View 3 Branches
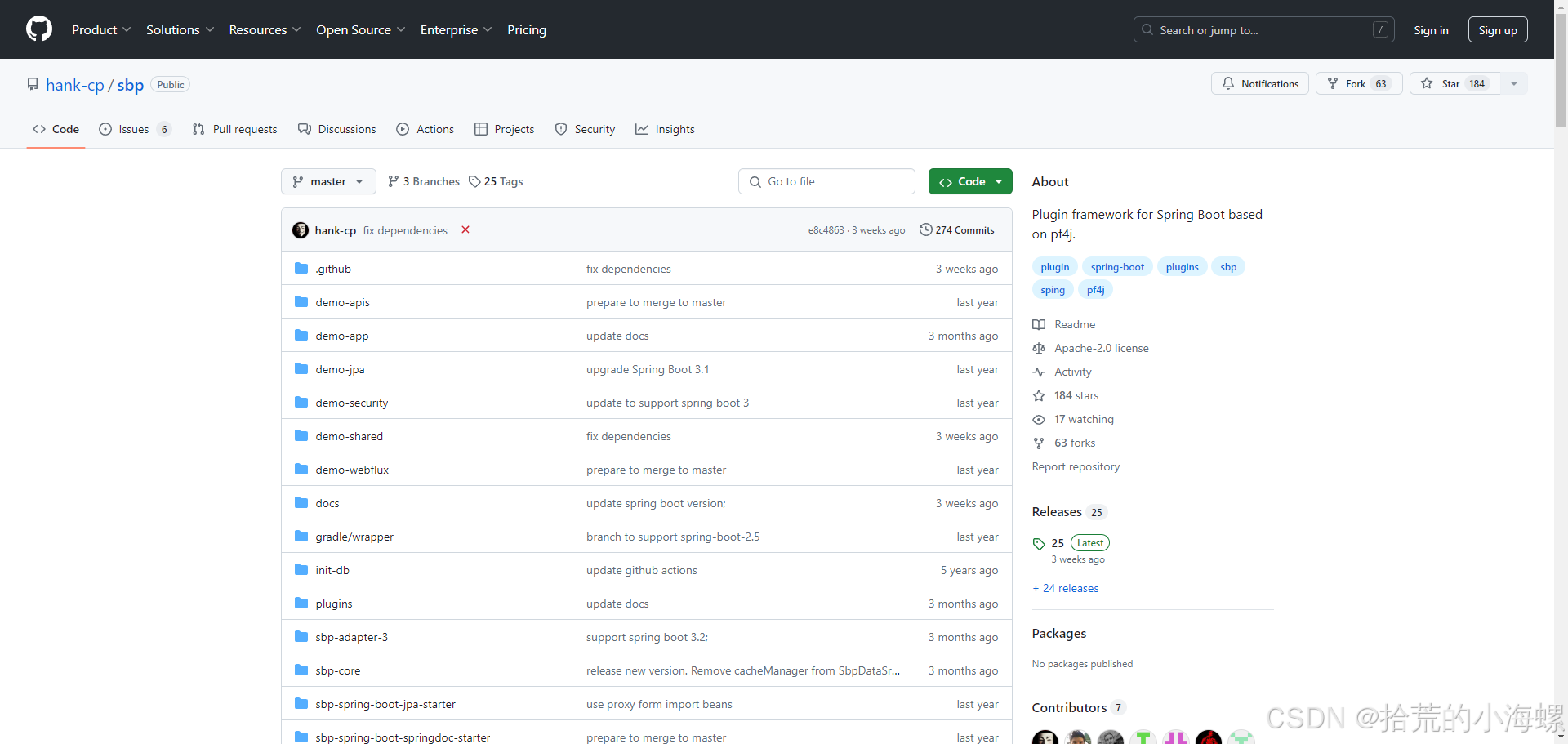The height and width of the screenshot is (744, 1568). 424,181
